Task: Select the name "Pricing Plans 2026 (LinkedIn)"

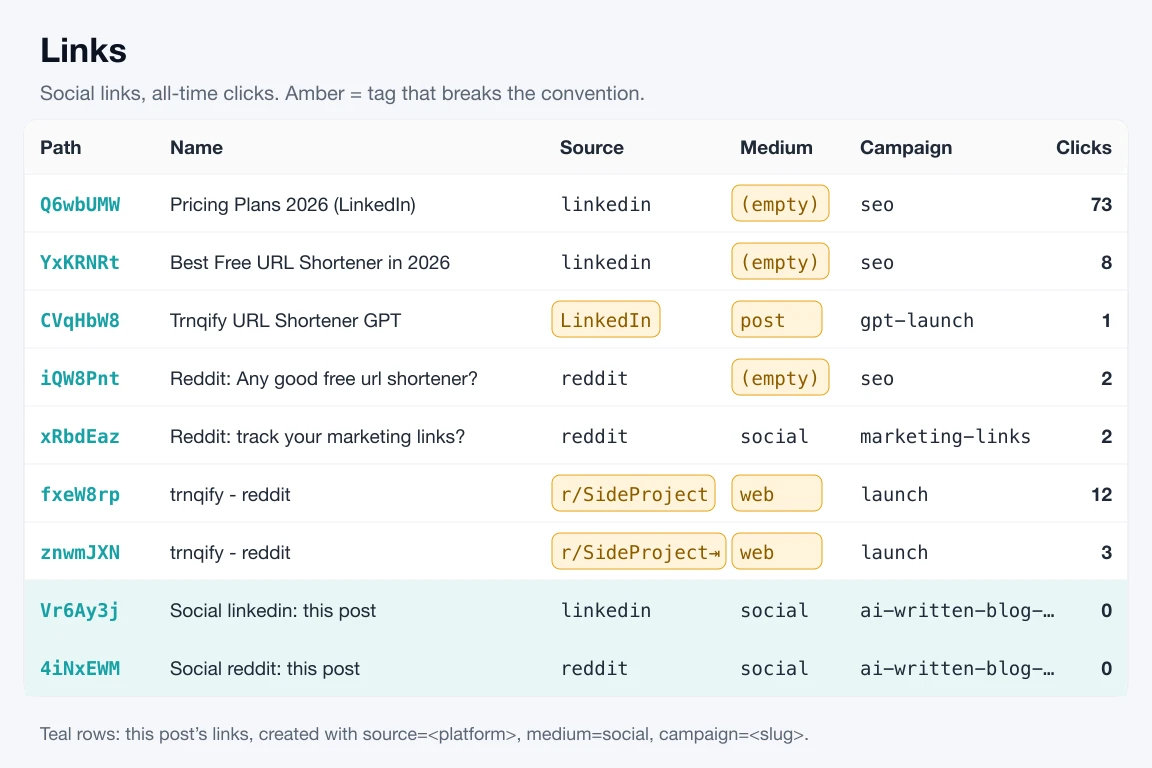Action: (x=292, y=204)
